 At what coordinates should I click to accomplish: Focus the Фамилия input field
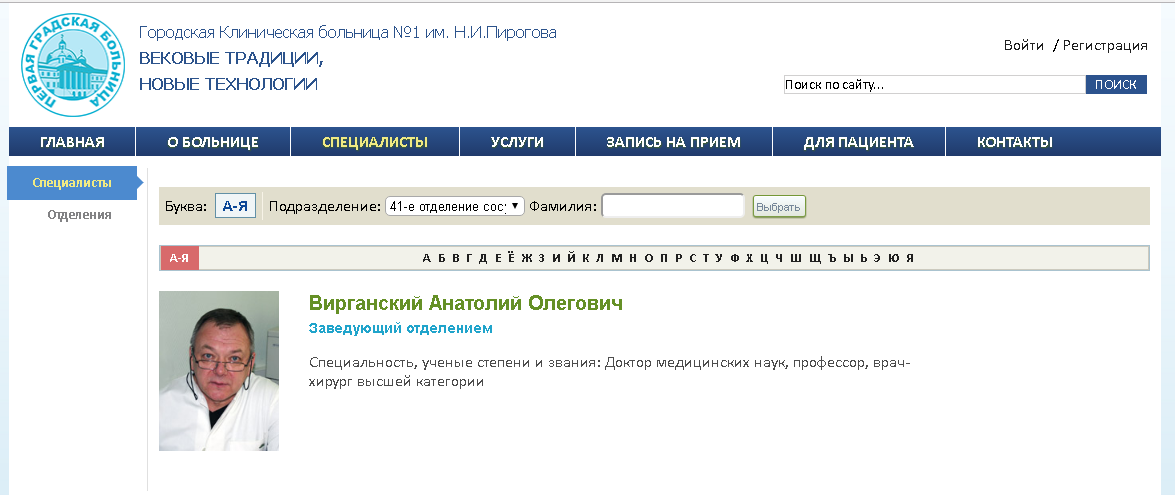pyautogui.click(x=673, y=206)
